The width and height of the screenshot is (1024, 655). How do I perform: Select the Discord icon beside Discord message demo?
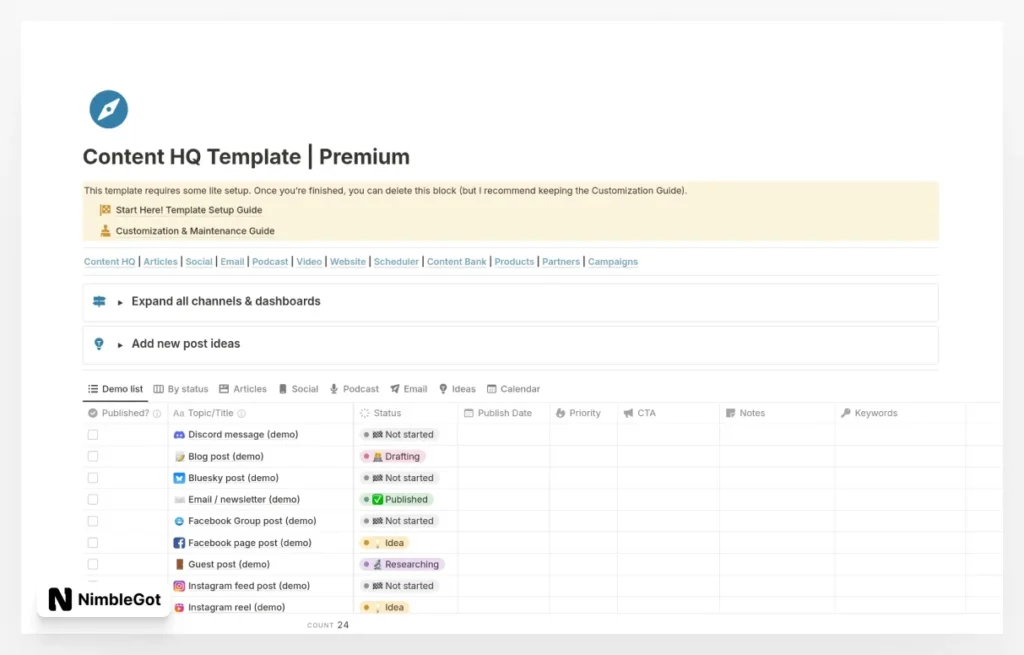pos(179,434)
